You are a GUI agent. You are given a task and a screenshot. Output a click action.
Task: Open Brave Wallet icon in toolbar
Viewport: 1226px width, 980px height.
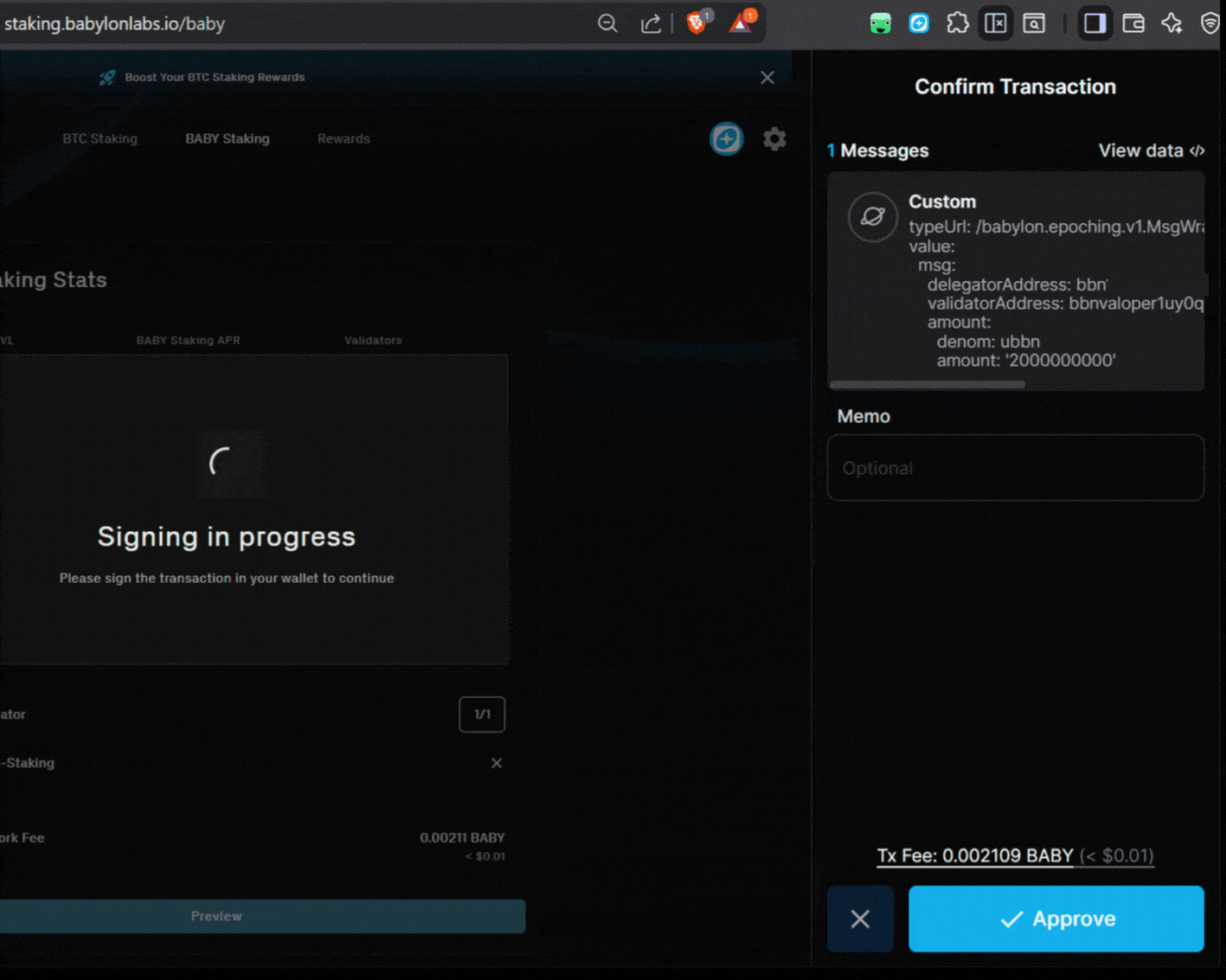(x=1133, y=23)
